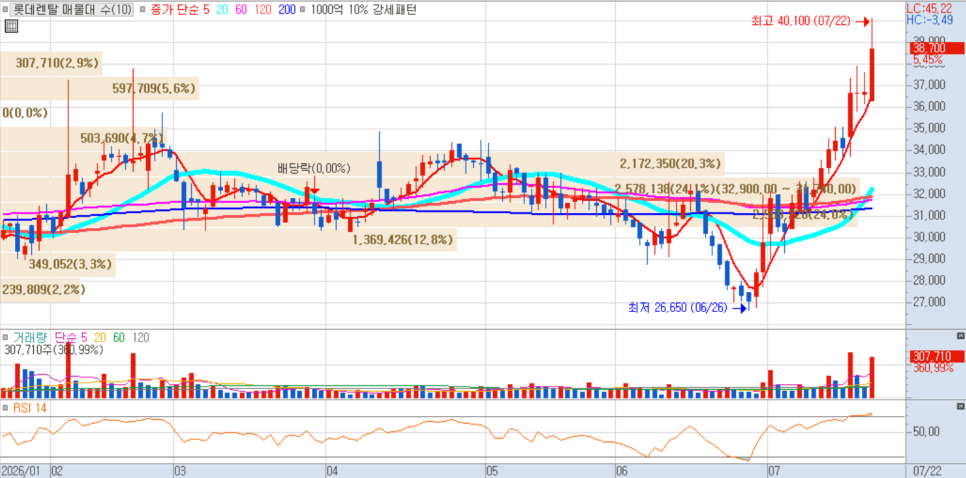Click the 1,369,426(12,8%) volume profile label
The width and height of the screenshot is (966, 478).
coord(403,240)
